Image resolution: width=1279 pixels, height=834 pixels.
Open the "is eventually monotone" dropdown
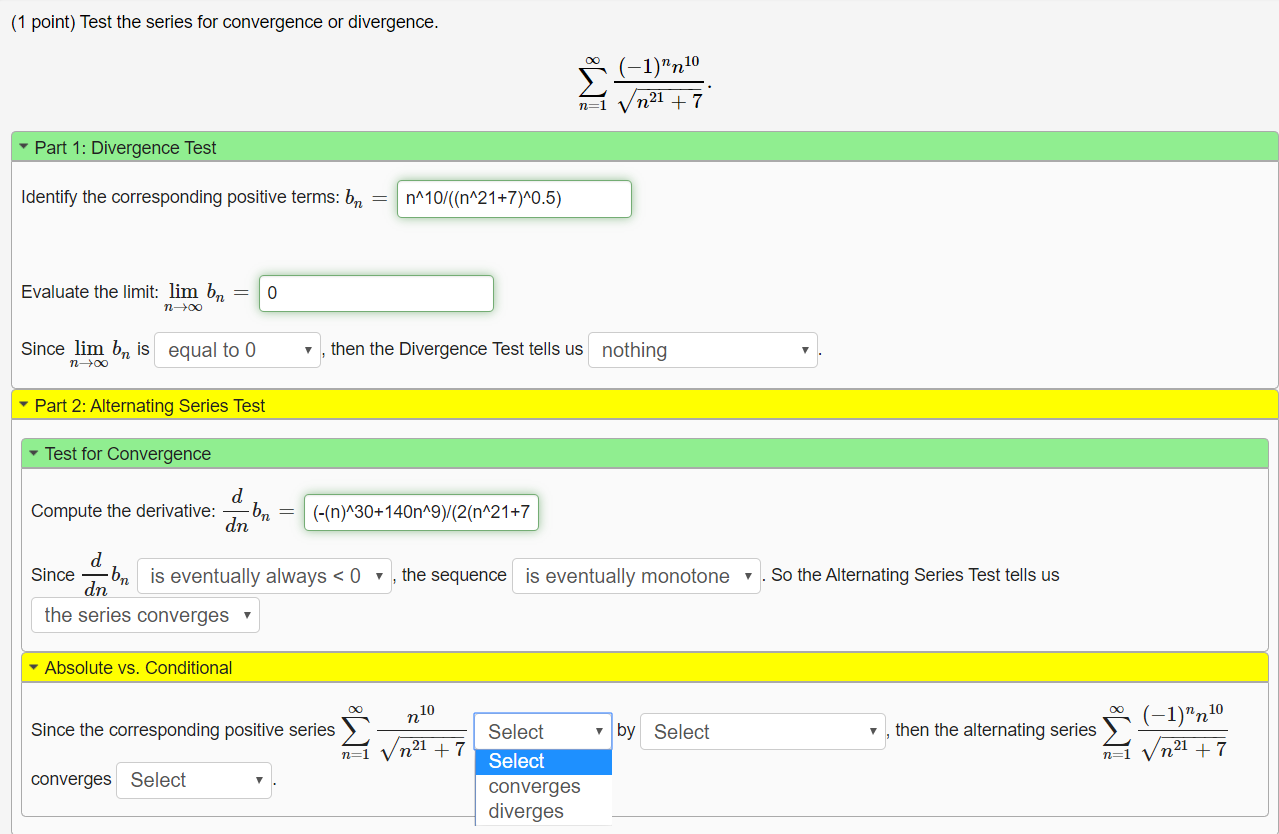(636, 575)
